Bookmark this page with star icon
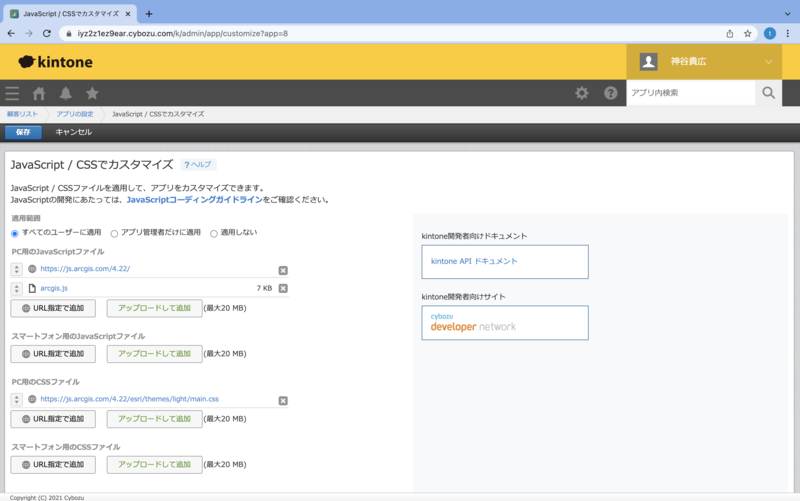The image size is (800, 501). tap(747, 34)
